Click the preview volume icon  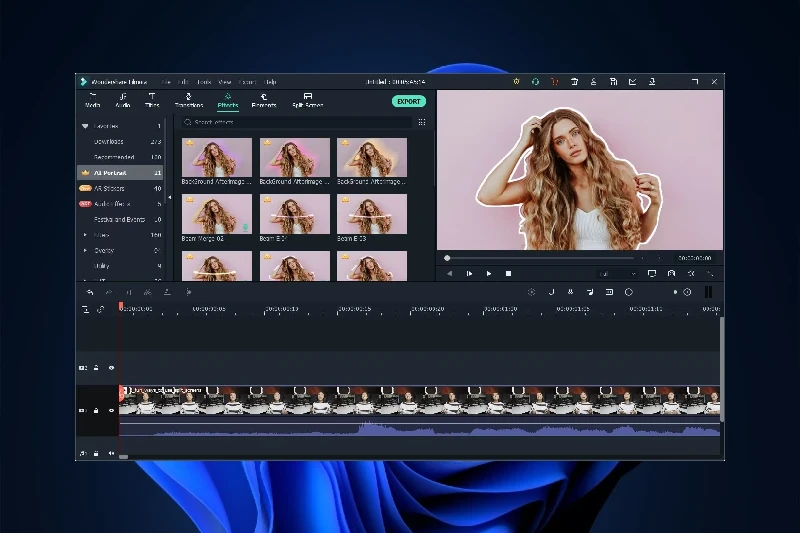tap(691, 274)
